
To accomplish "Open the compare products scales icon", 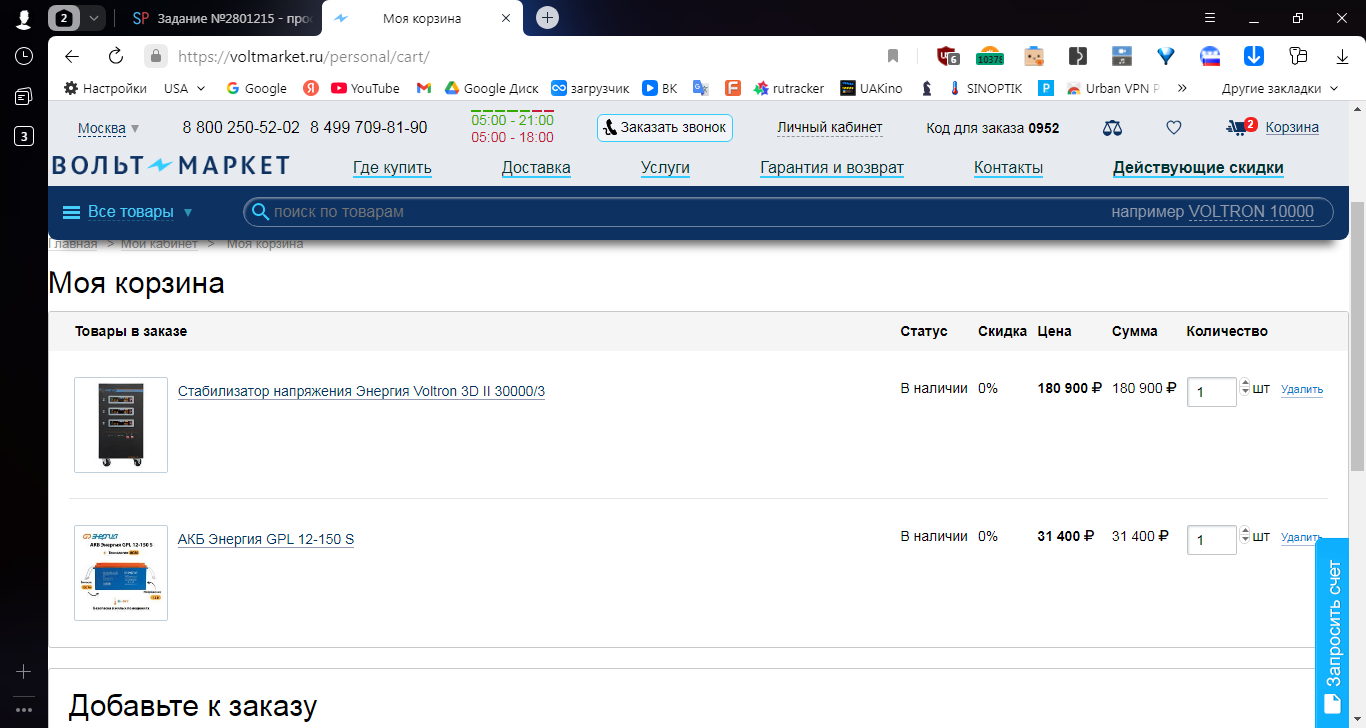I will coord(1112,128).
